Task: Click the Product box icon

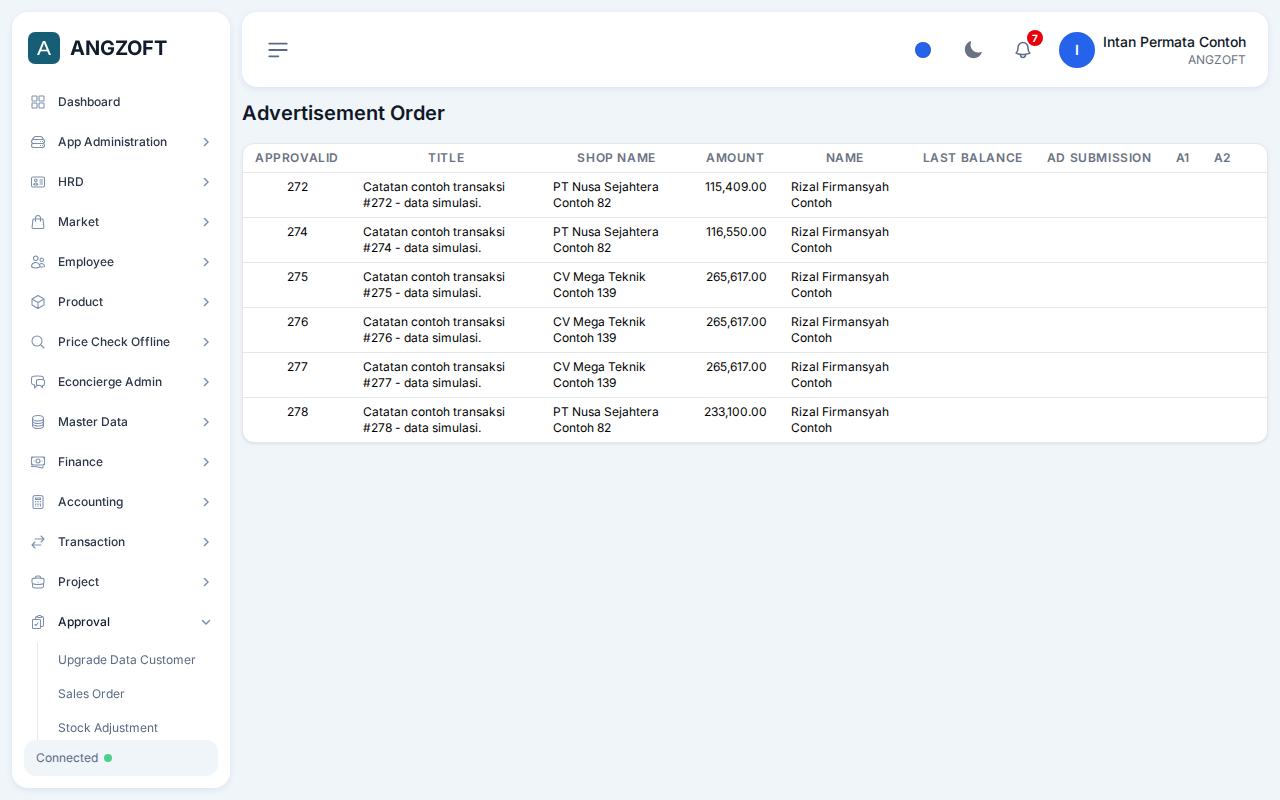Action: pos(38,302)
